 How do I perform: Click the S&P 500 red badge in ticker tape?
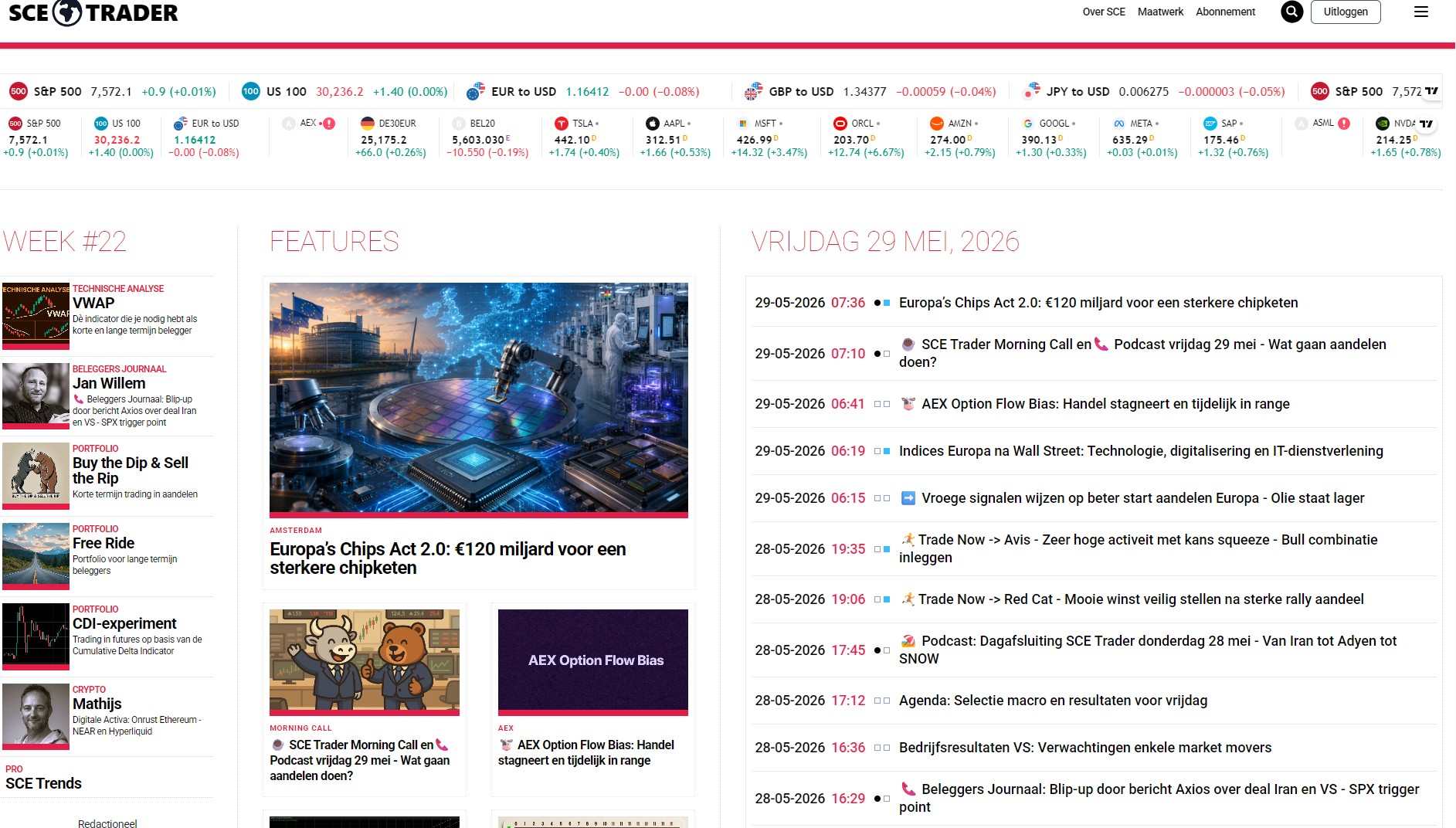[19, 91]
